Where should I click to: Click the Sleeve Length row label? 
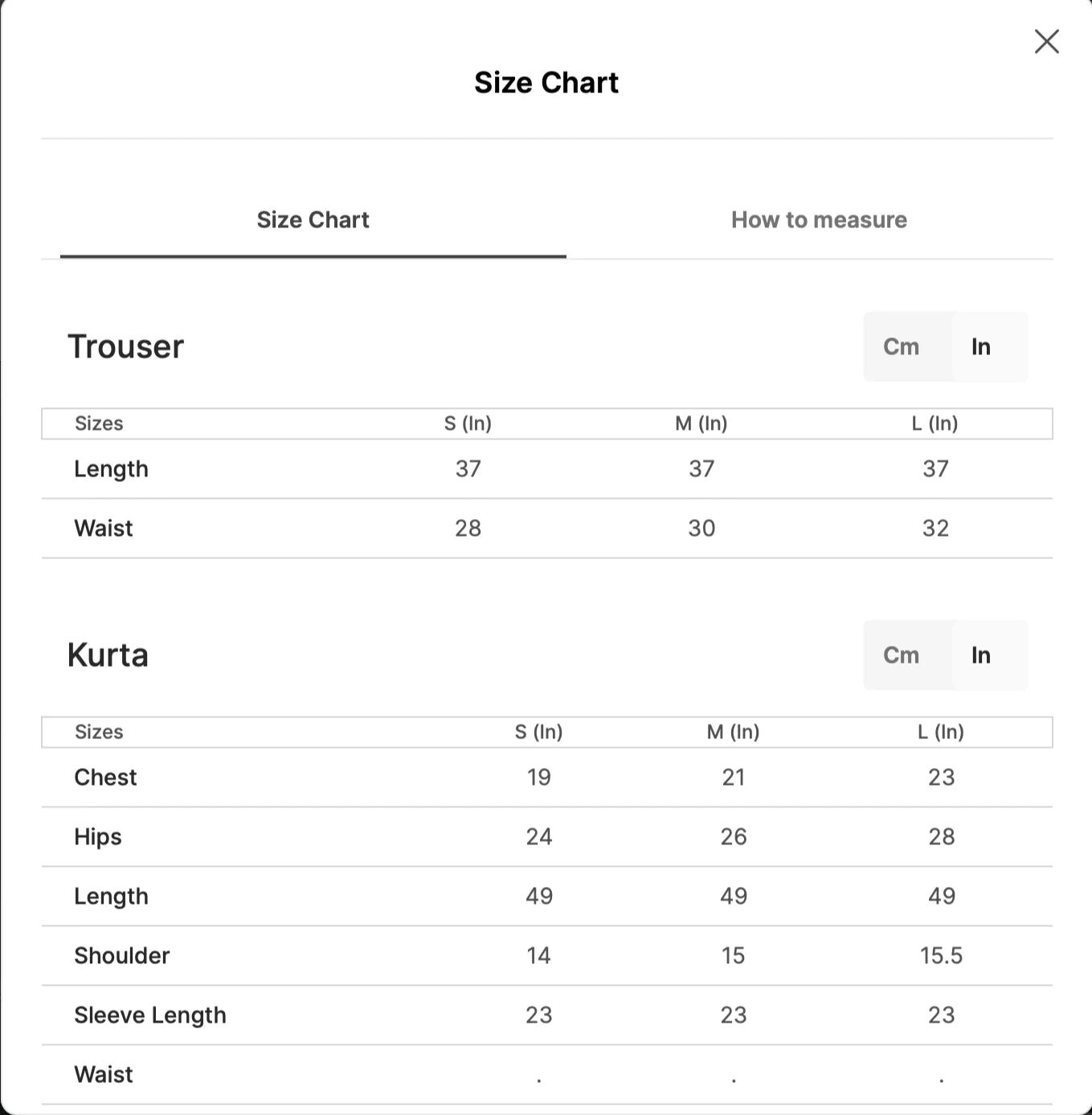coord(150,1015)
